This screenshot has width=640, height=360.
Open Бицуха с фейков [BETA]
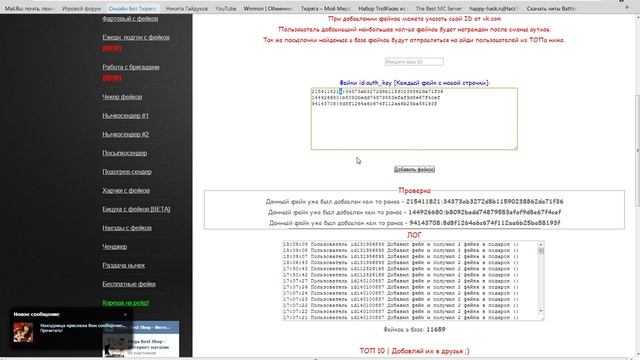pos(136,209)
